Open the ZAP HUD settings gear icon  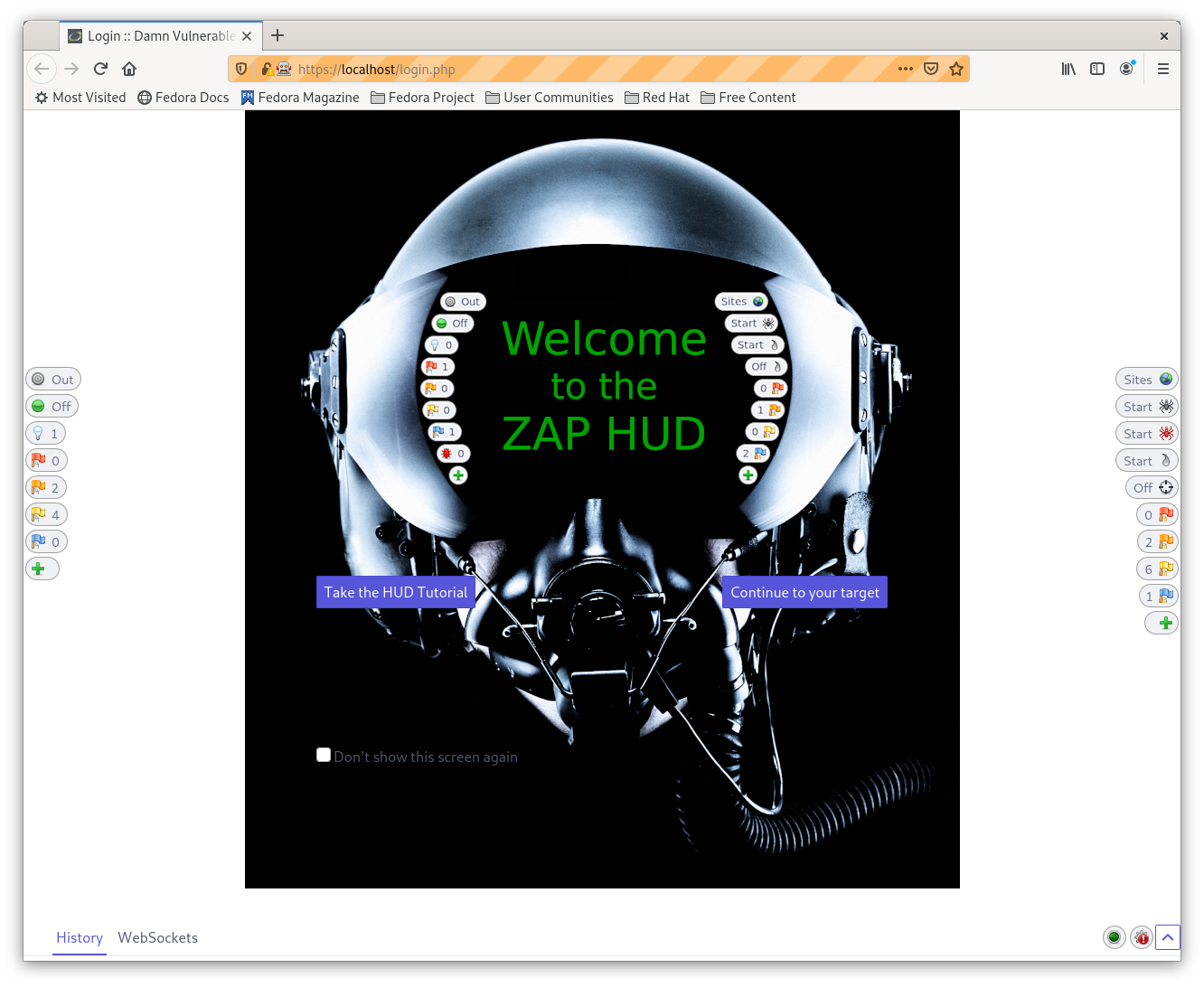1142,937
